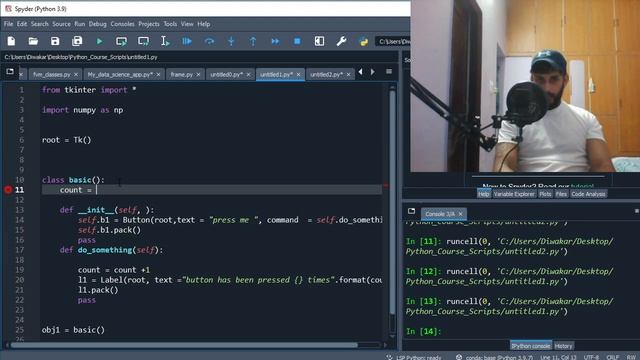Click editor horizontal scrollbar
The height and width of the screenshot is (360, 640).
tap(184, 345)
